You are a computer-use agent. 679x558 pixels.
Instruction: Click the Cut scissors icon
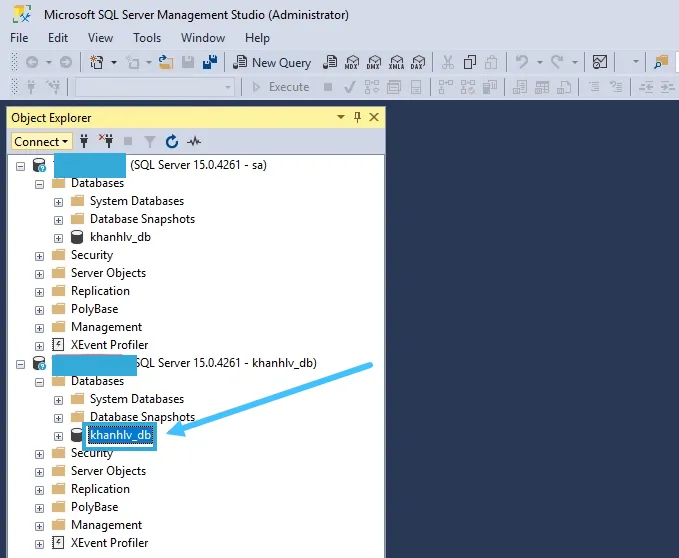point(448,63)
